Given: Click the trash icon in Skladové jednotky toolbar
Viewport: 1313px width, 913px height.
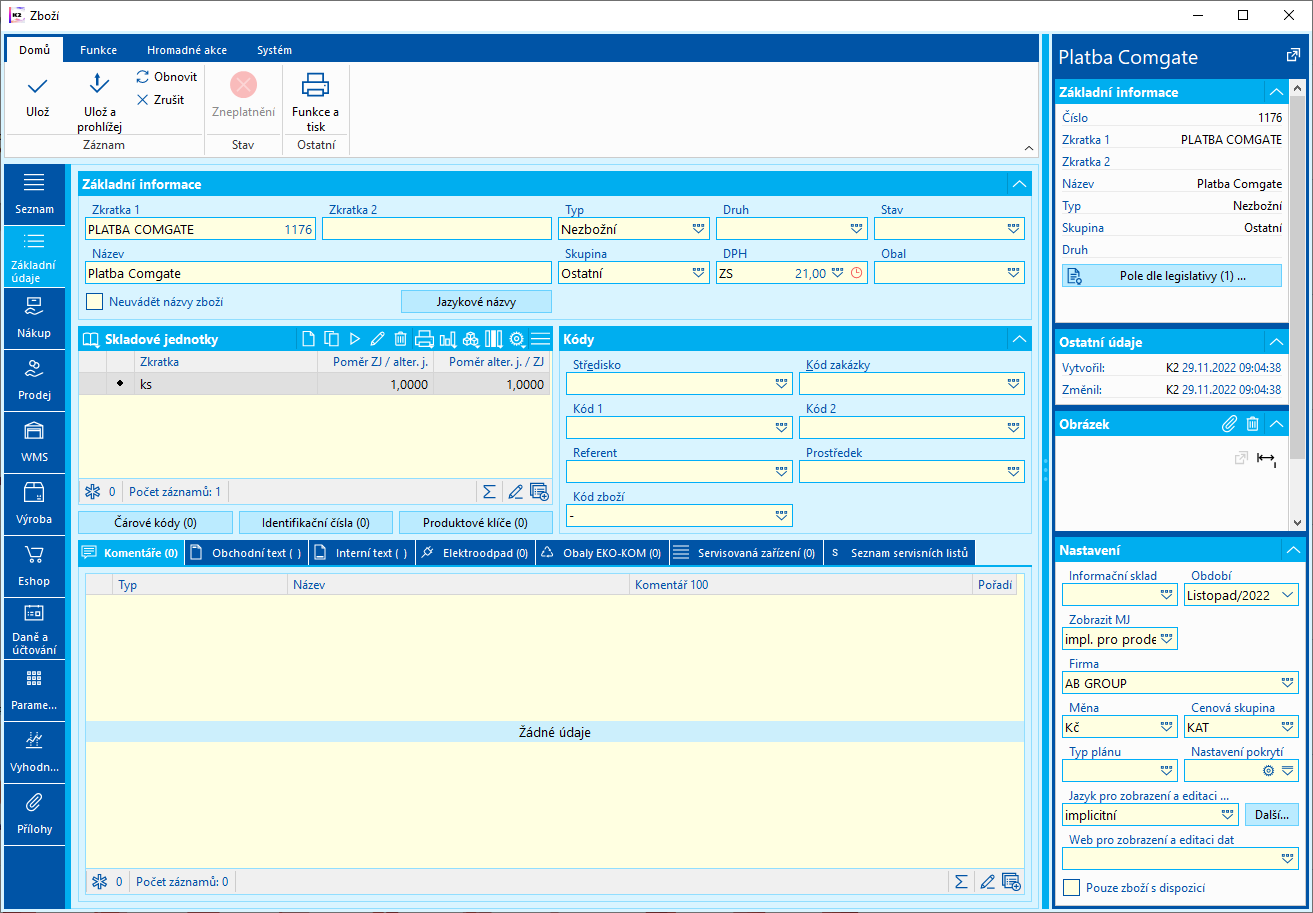Looking at the screenshot, I should tap(401, 339).
